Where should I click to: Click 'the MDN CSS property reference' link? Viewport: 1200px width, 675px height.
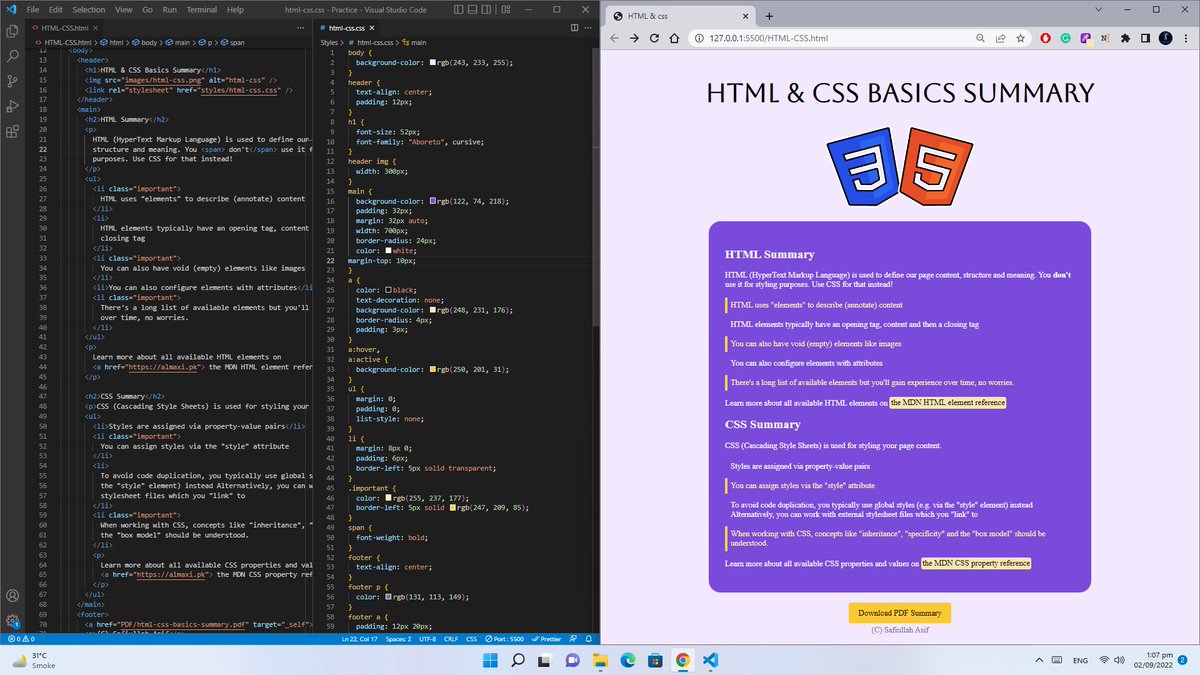(x=976, y=564)
